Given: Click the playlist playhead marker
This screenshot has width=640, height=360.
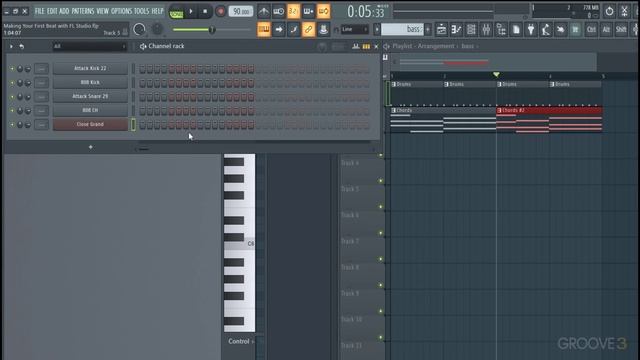Looking at the screenshot, I should click(x=496, y=74).
